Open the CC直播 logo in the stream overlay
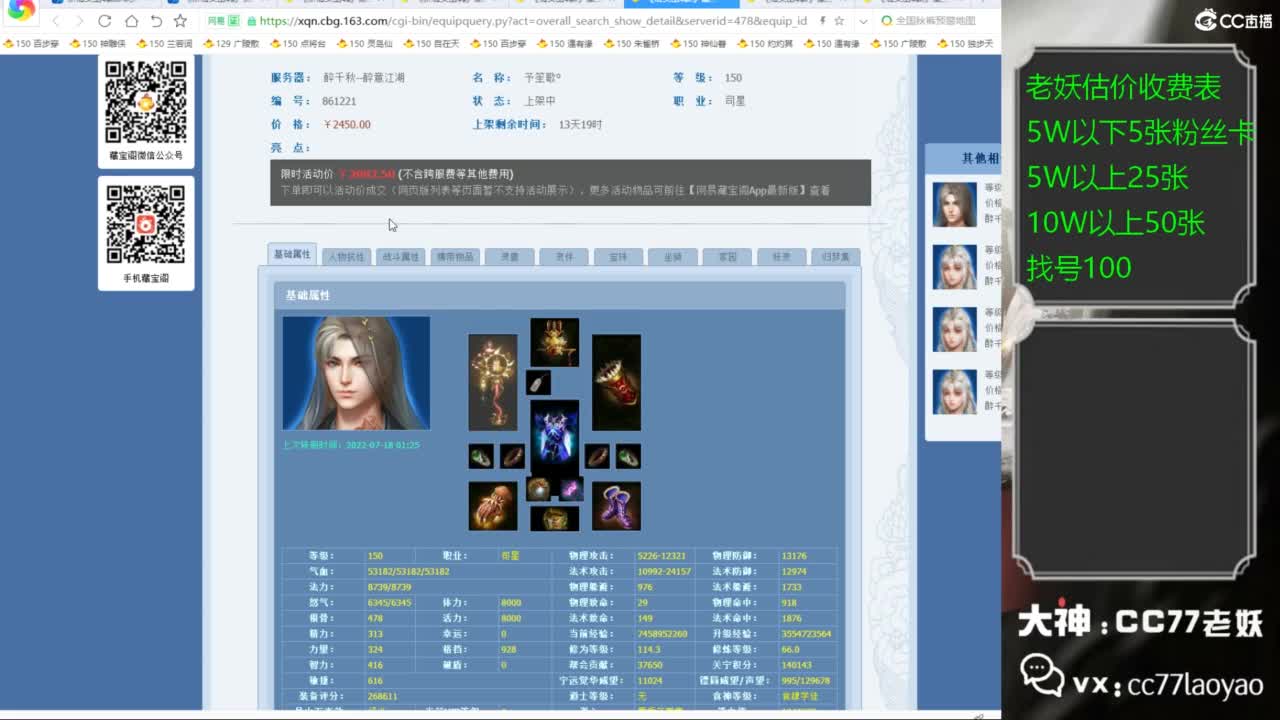 click(x=1233, y=19)
